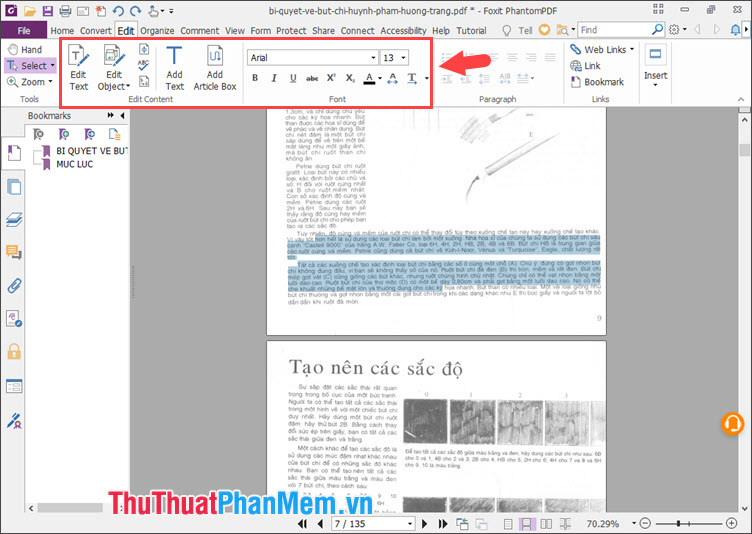
Task: Click the Find search field
Action: coord(615,30)
